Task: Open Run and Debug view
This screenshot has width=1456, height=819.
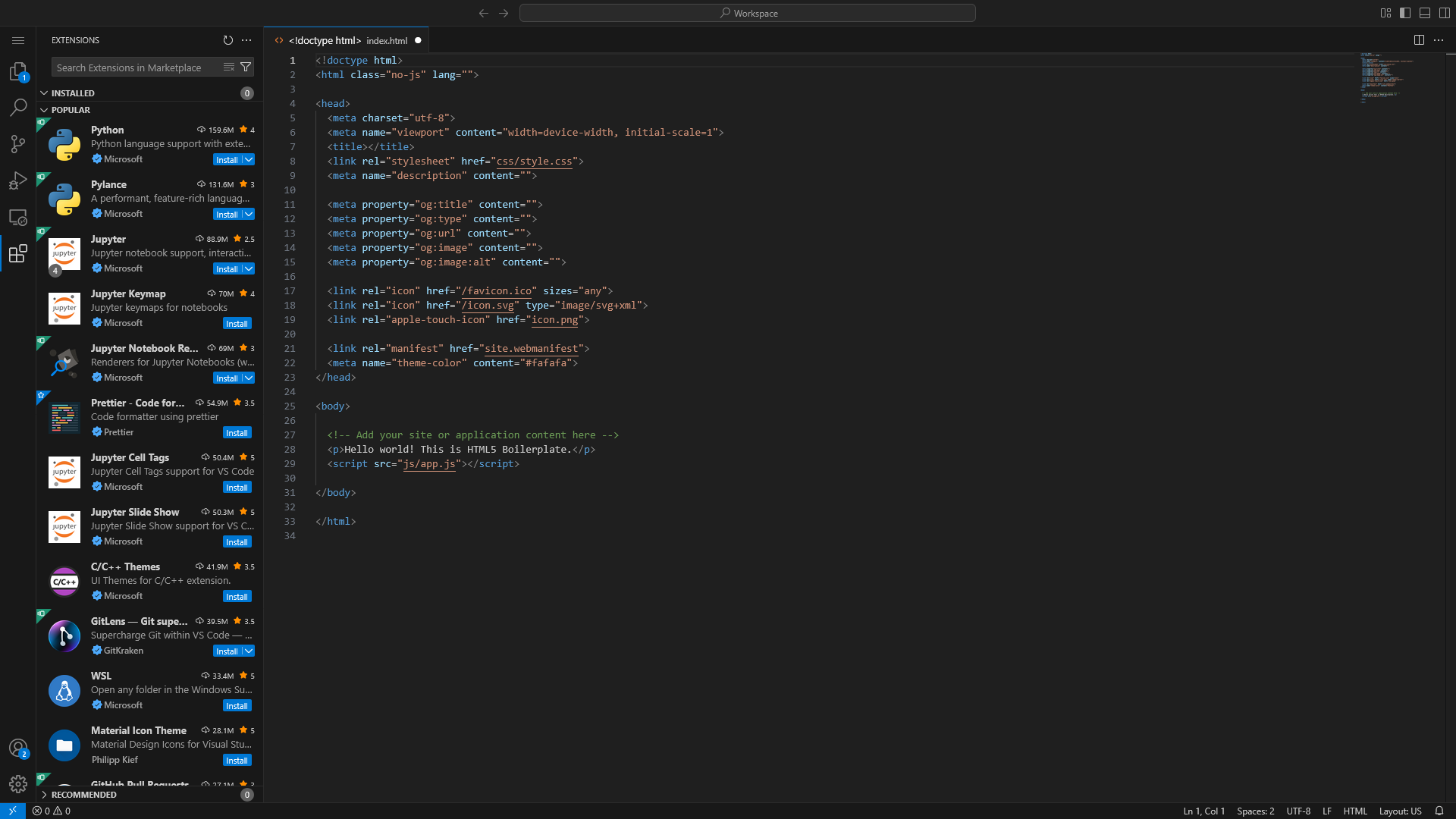Action: click(x=18, y=180)
